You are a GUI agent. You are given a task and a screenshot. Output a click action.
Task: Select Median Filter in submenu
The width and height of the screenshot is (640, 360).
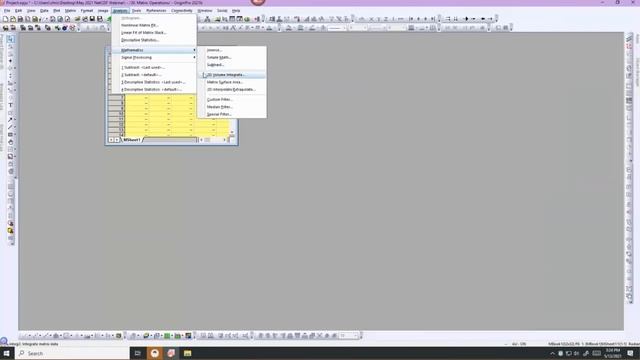(x=232, y=107)
